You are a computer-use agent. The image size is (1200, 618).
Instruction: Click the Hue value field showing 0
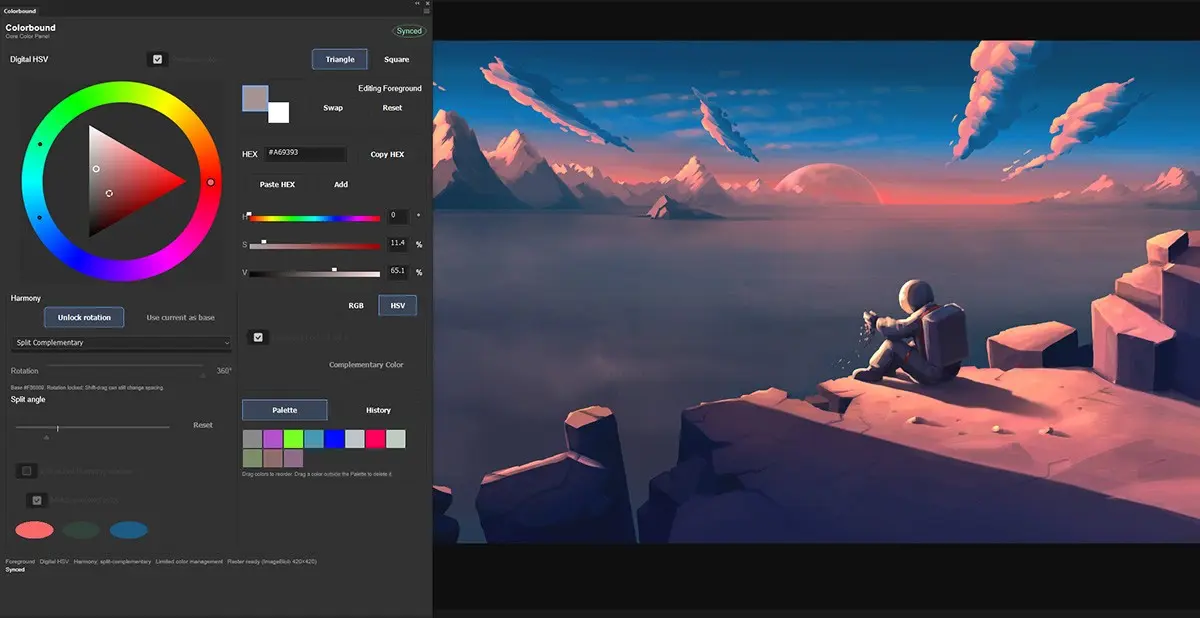[x=398, y=215]
